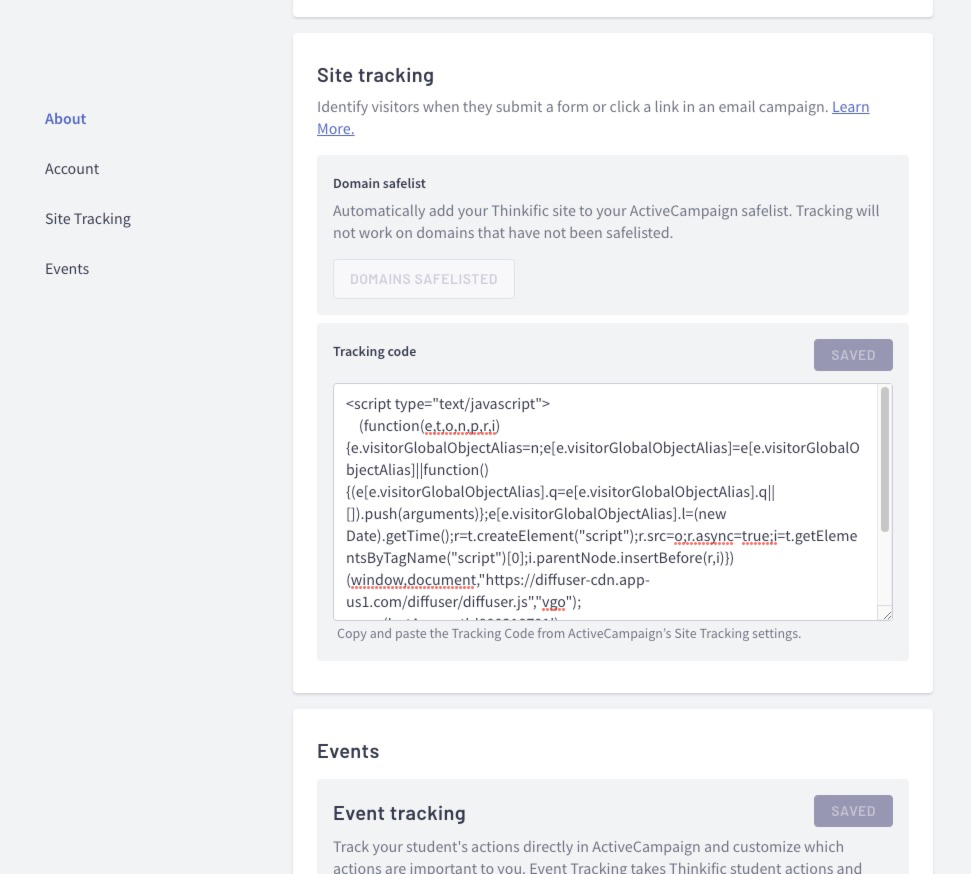Click the Event tracking heading
Screen dimensions: 971x874
pyautogui.click(x=399, y=813)
